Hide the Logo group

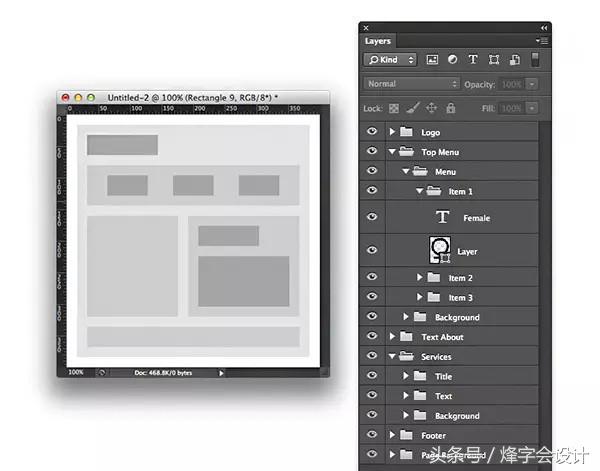tap(372, 131)
